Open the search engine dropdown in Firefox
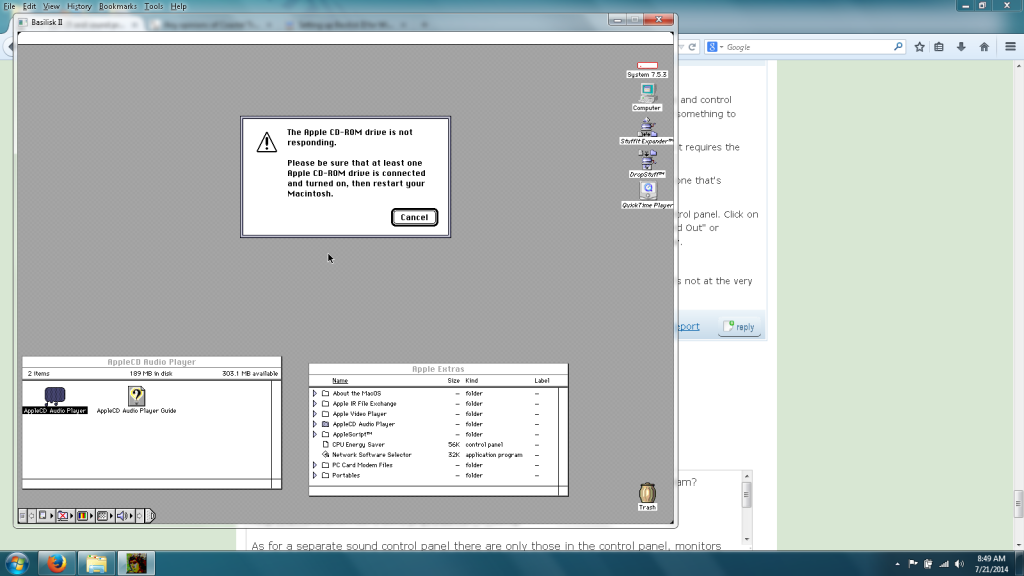Viewport: 1024px width, 576px height. coord(714,47)
